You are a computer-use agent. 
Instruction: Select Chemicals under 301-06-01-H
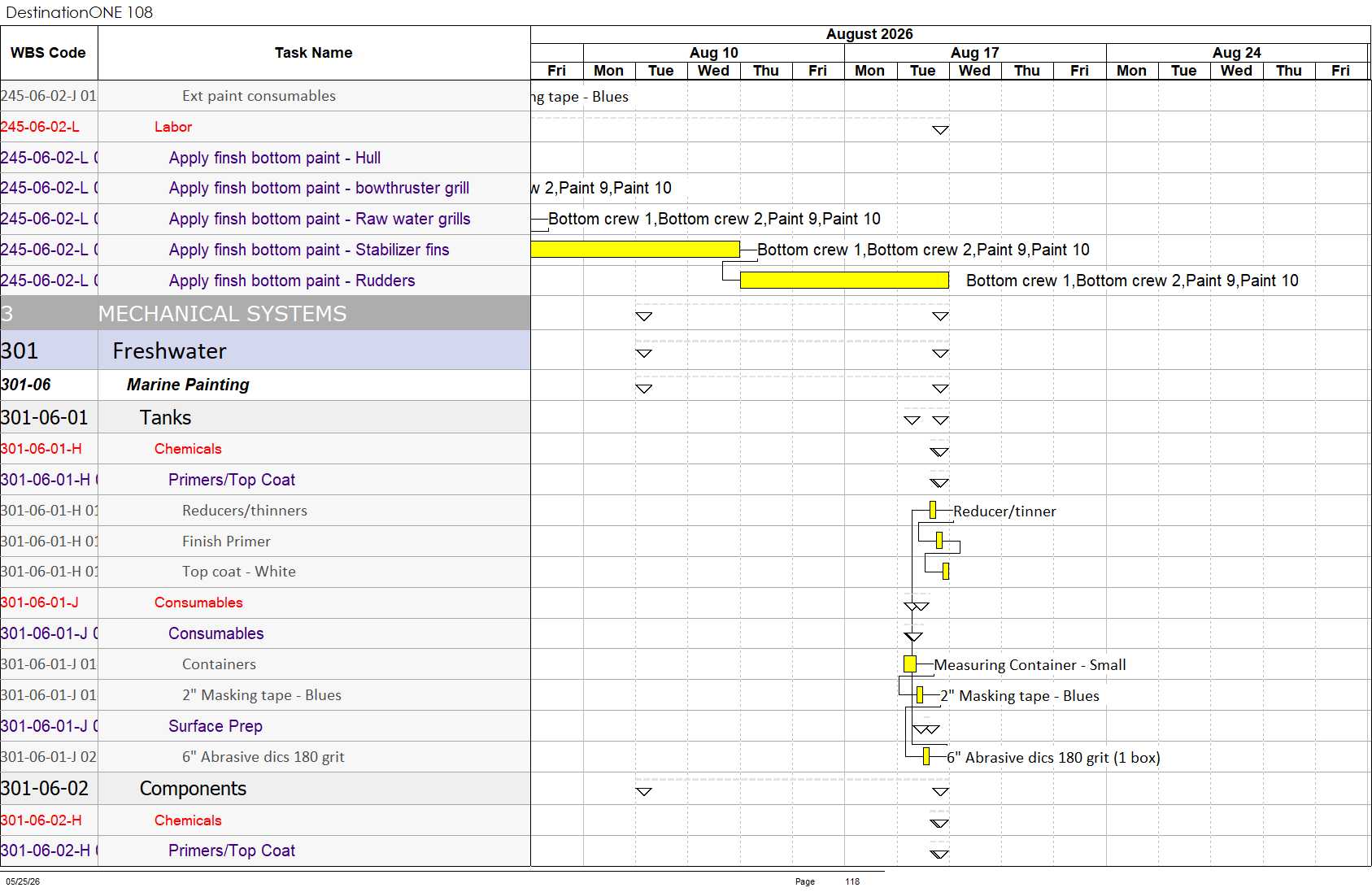click(265, 449)
